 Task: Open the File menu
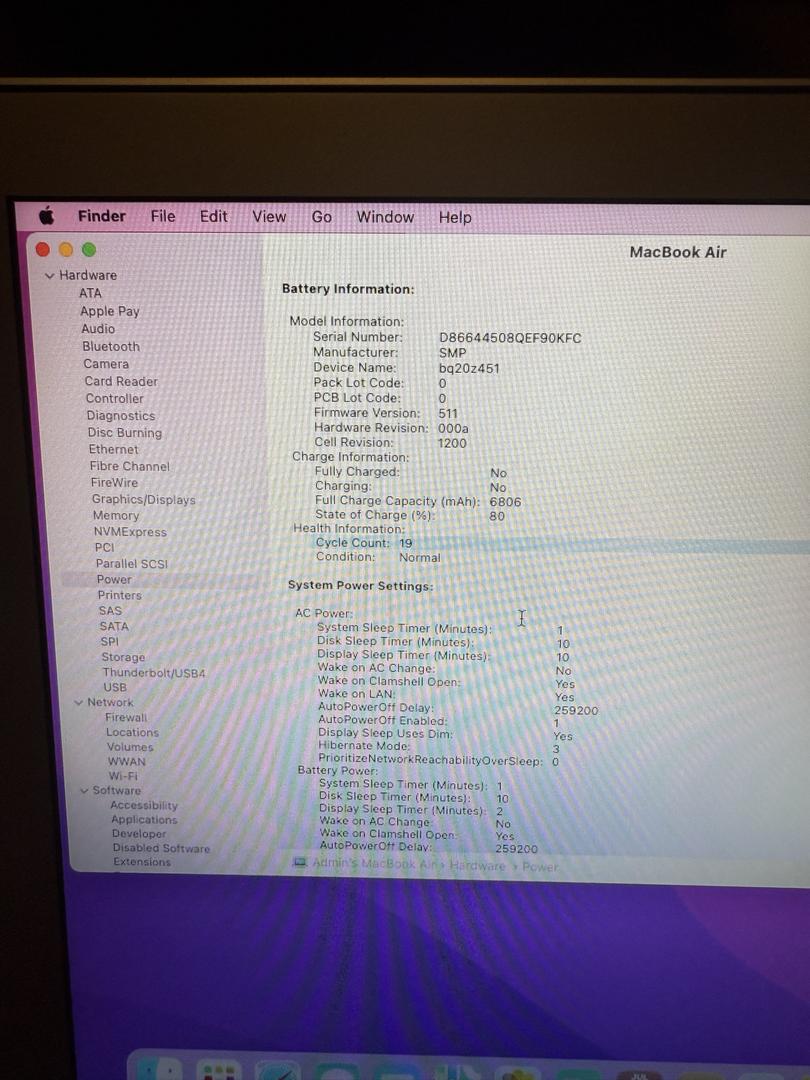[163, 216]
